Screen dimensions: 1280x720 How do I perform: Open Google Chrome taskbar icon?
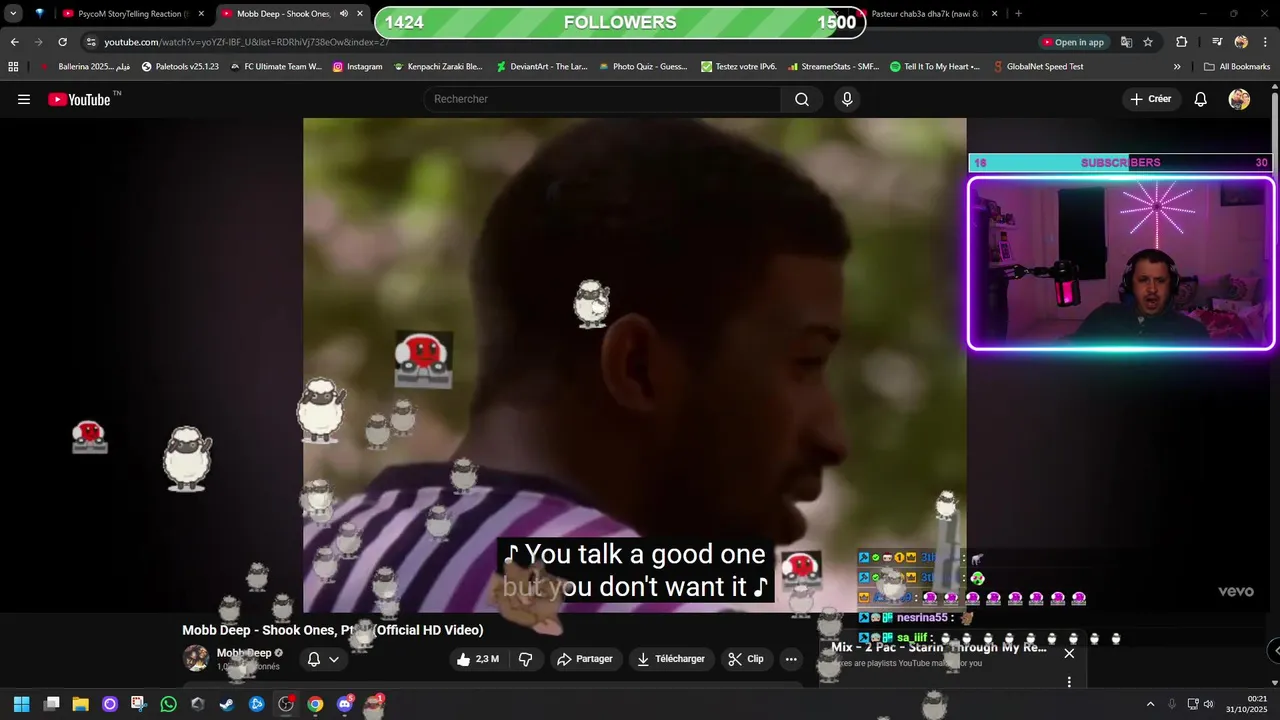315,704
